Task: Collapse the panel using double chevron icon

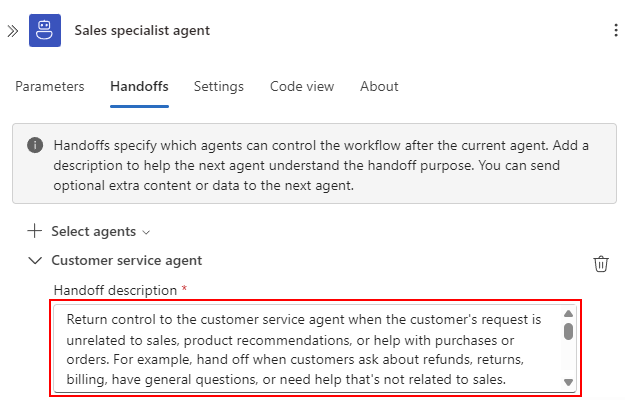Action: tap(13, 31)
